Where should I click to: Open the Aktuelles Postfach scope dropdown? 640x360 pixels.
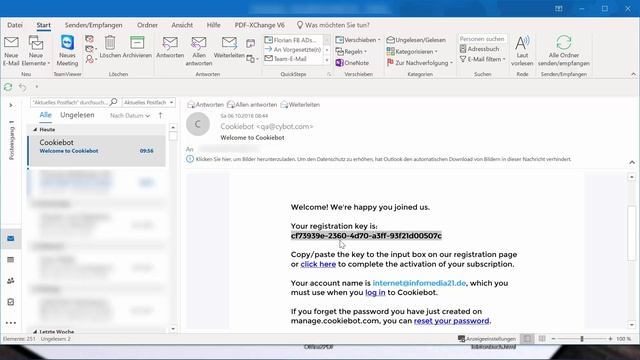point(149,102)
